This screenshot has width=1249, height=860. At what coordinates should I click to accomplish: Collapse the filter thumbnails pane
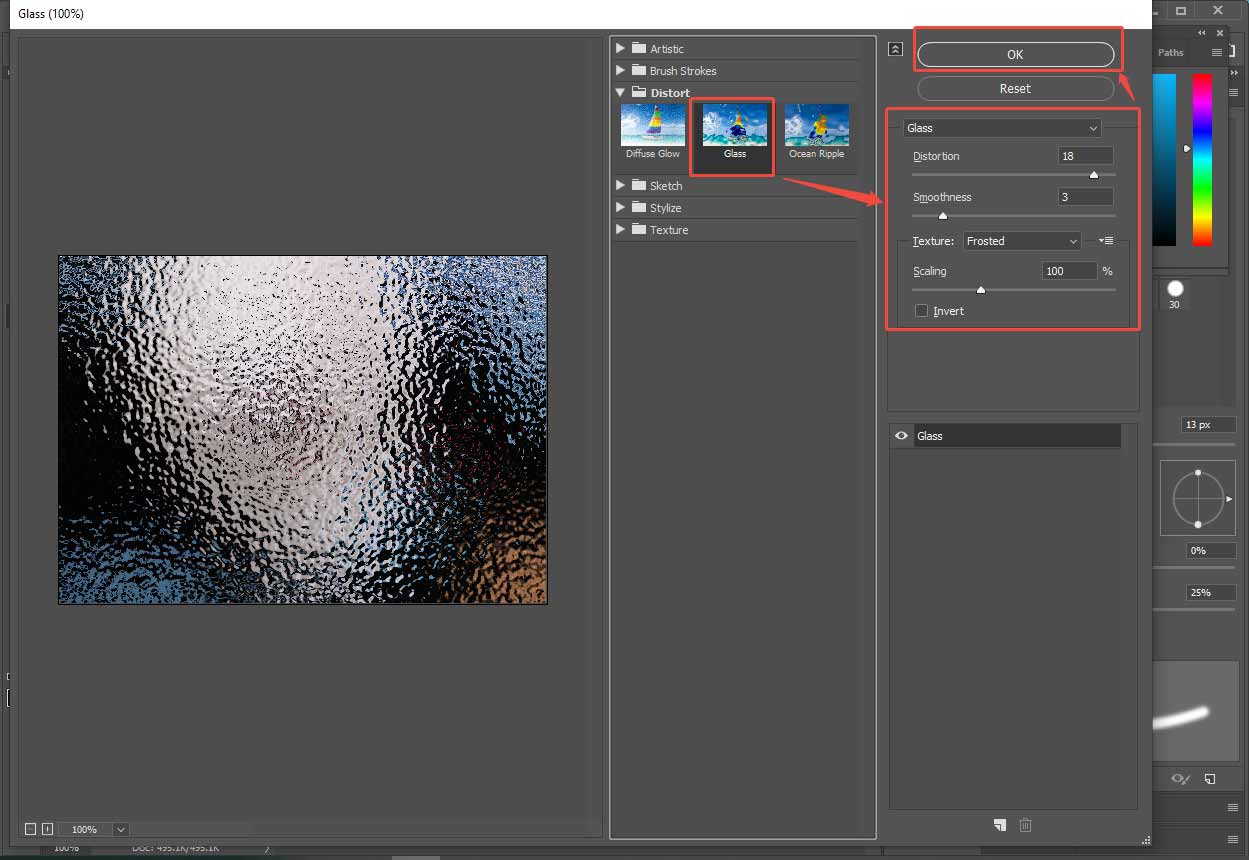coord(894,48)
